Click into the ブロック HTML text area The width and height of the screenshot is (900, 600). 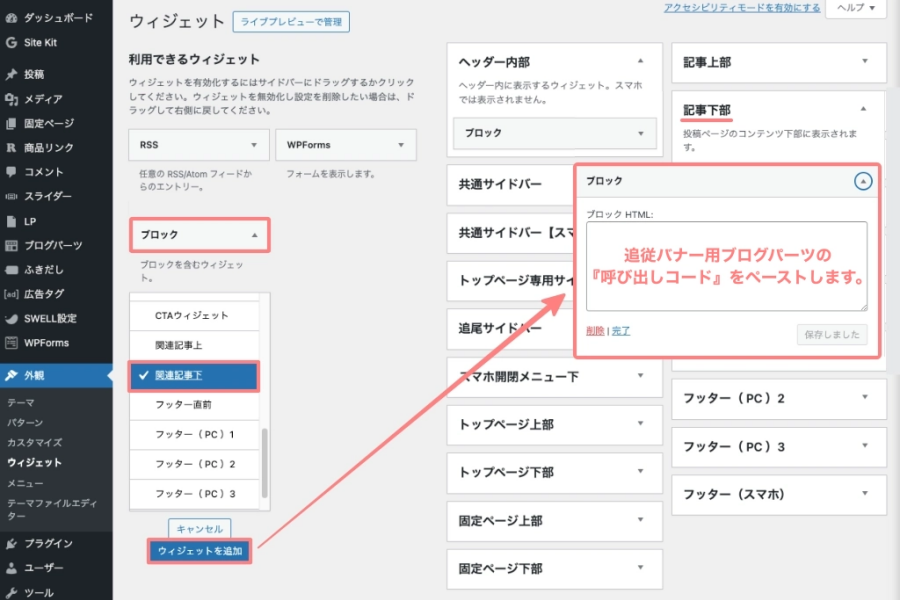point(727,266)
